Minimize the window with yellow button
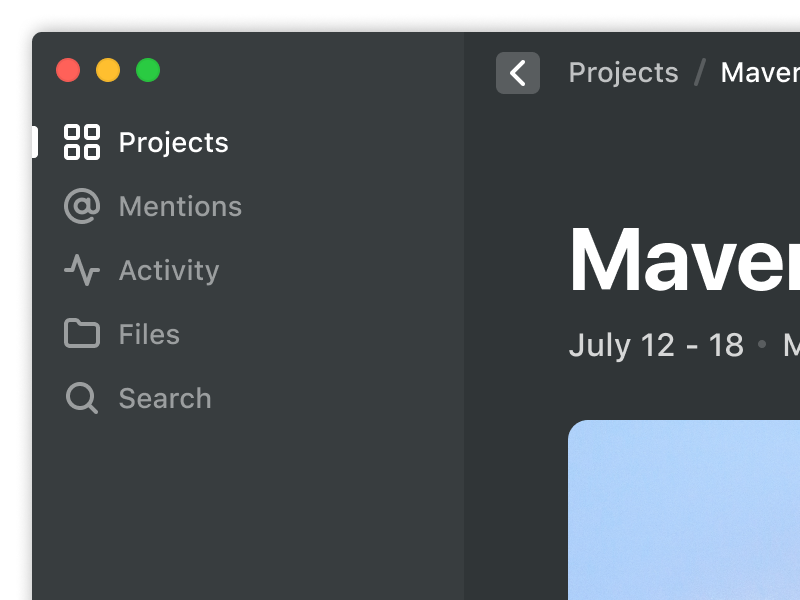Viewport: 800px width, 600px height. [x=108, y=70]
